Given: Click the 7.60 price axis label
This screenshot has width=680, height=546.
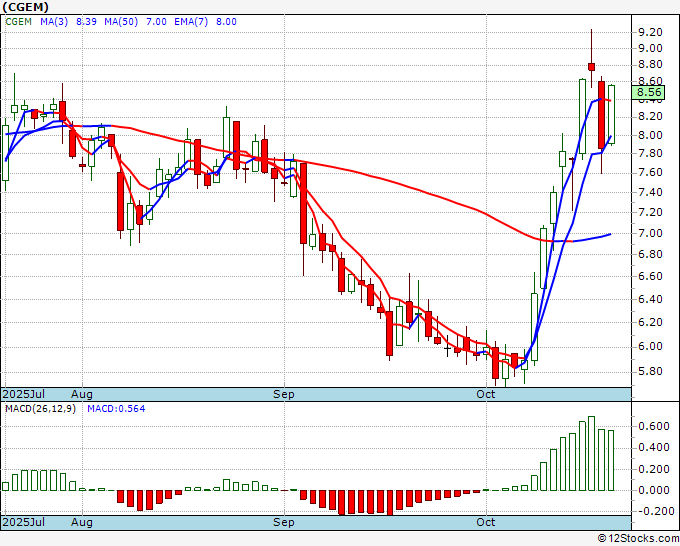Looking at the screenshot, I should (x=650, y=173).
